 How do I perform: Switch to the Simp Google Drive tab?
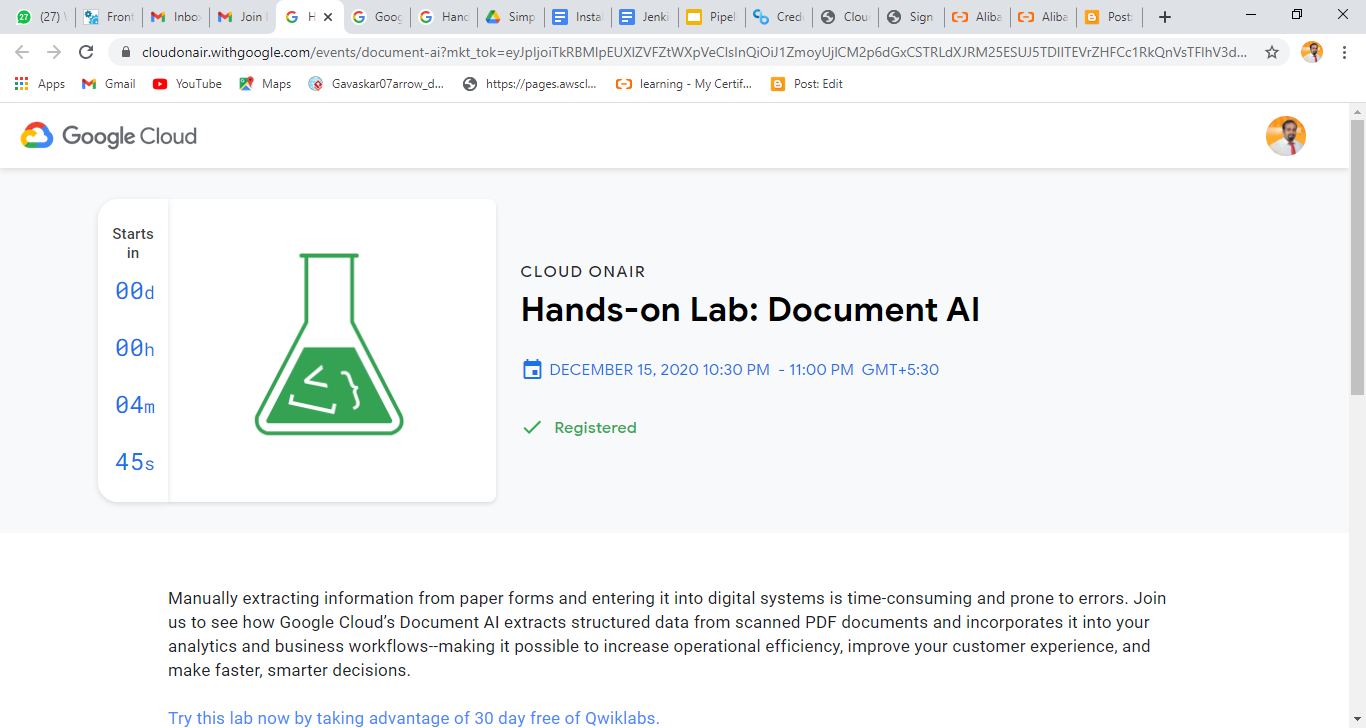[x=510, y=17]
